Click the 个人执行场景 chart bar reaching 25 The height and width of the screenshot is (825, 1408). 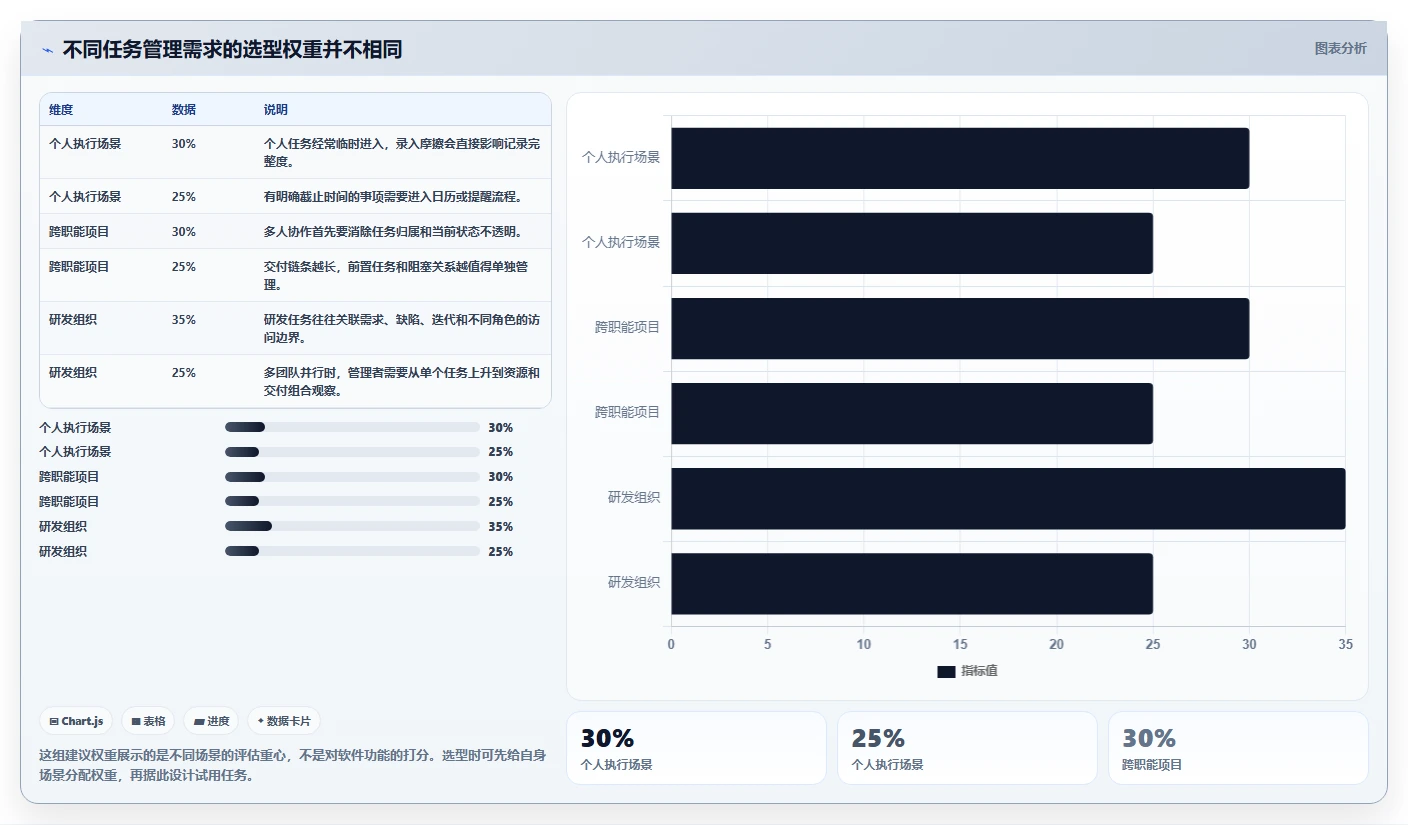tap(912, 243)
